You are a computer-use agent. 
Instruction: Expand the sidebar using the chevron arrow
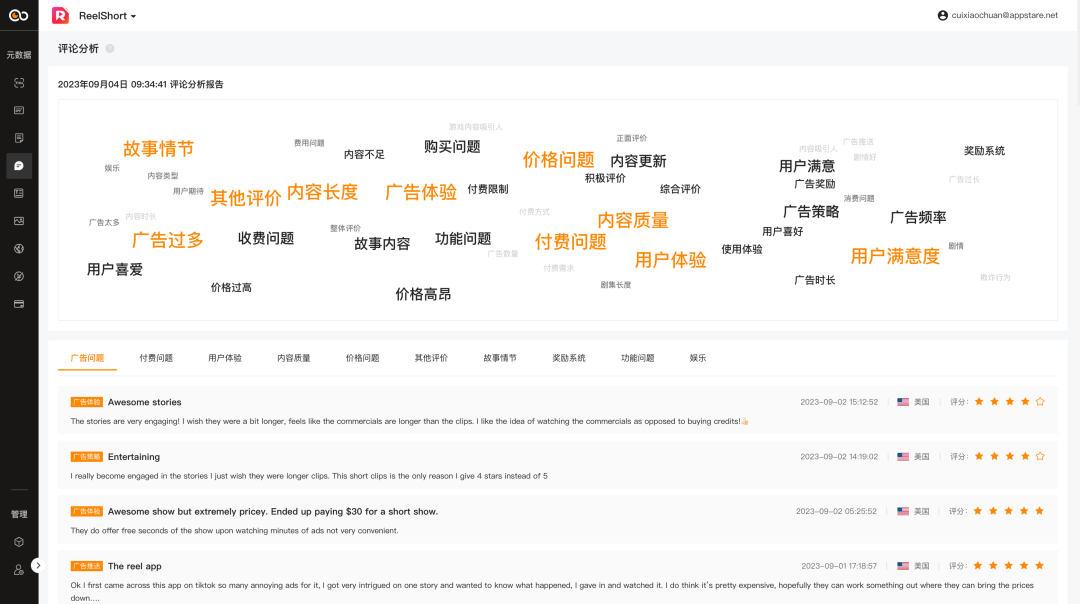(x=39, y=565)
